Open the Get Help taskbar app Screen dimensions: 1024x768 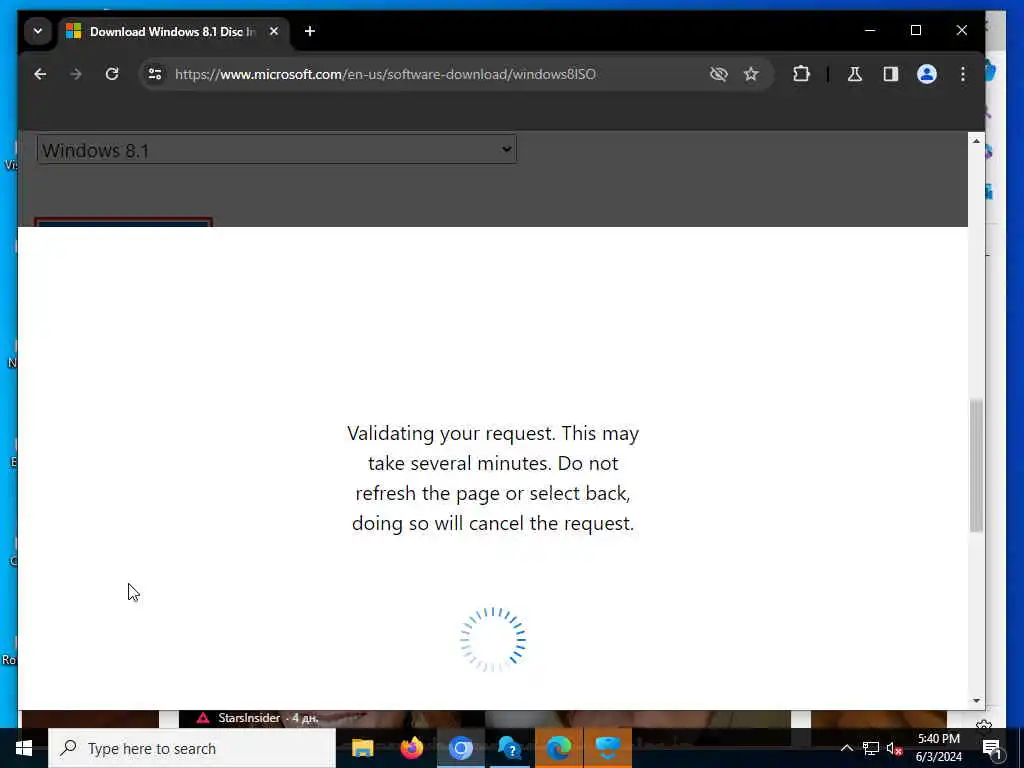tap(509, 748)
